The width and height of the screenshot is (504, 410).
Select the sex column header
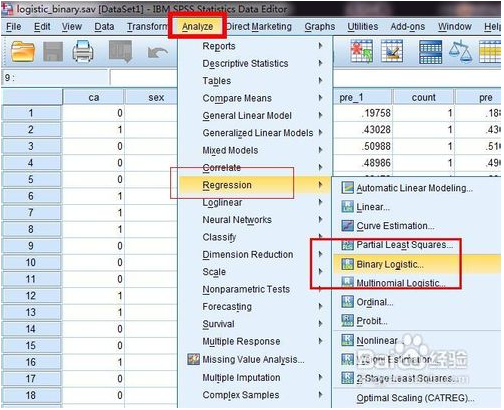click(152, 97)
